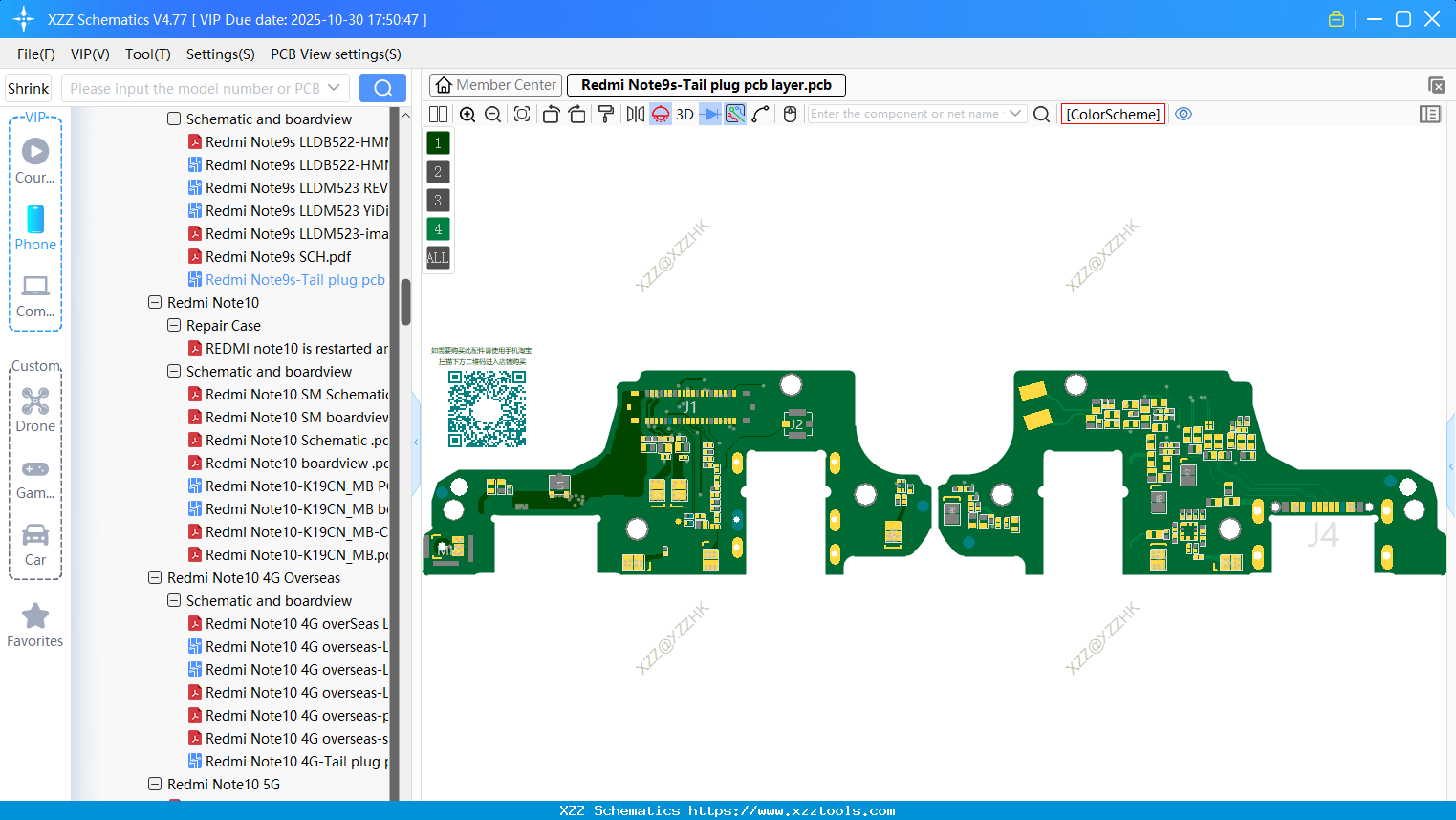
Task: Show PCB layer 3
Action: coord(438,201)
